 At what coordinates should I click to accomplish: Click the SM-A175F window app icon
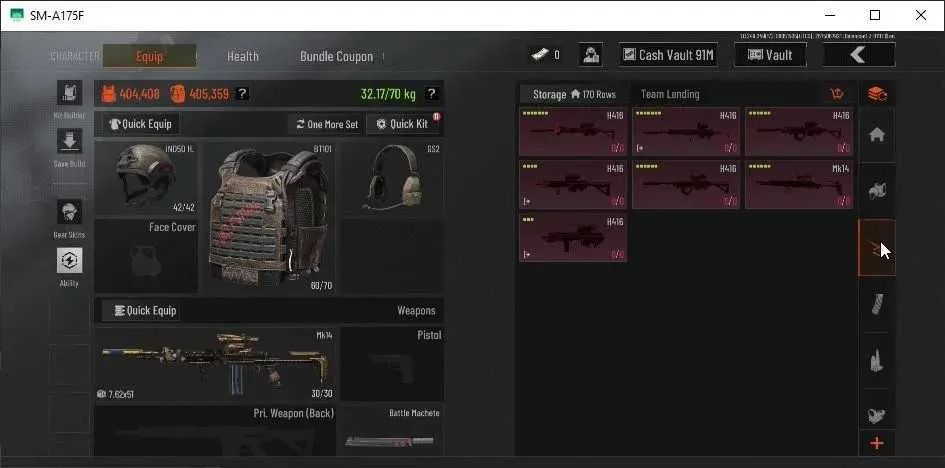[x=17, y=15]
